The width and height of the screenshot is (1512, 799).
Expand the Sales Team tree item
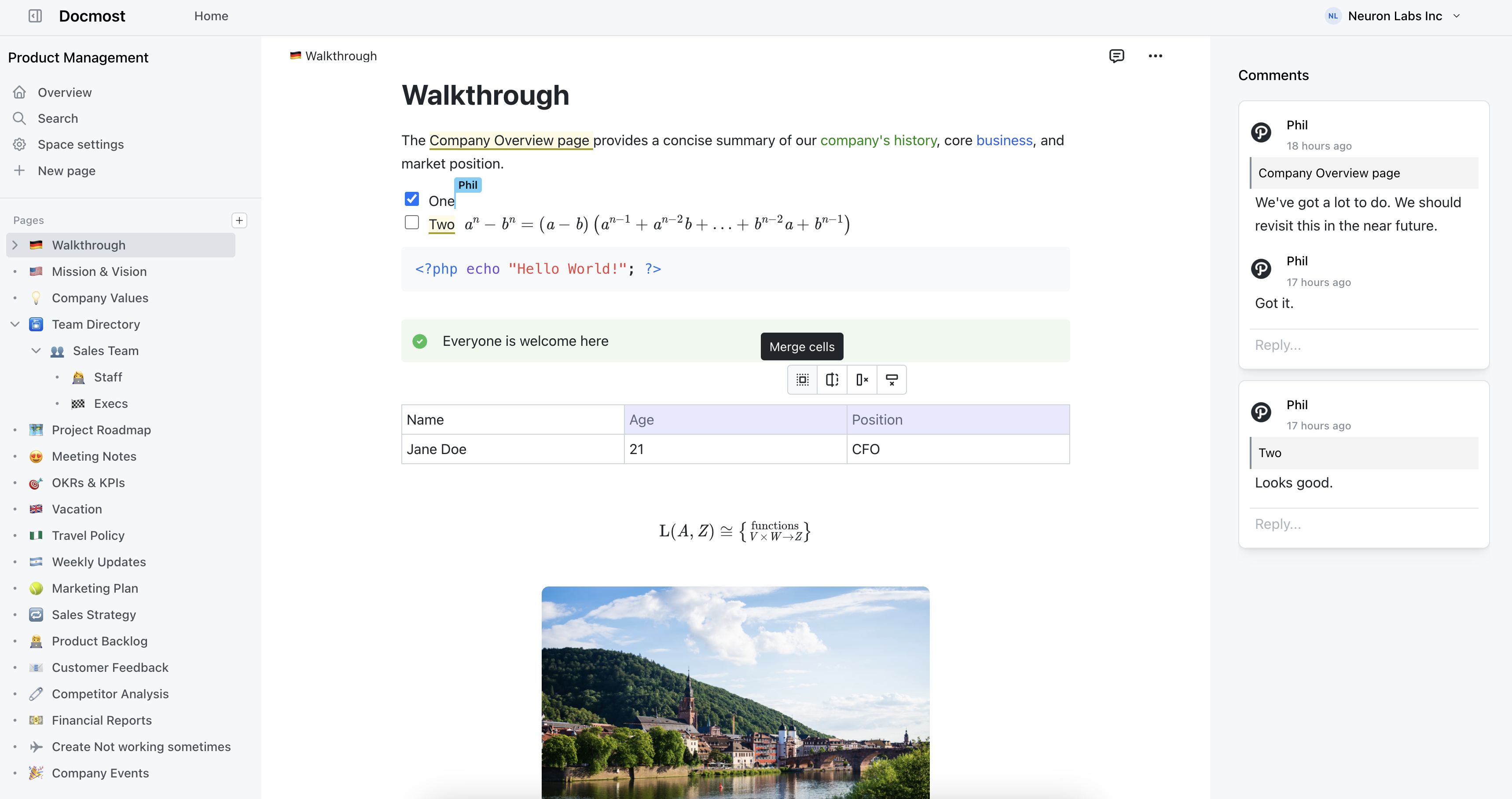coord(36,351)
